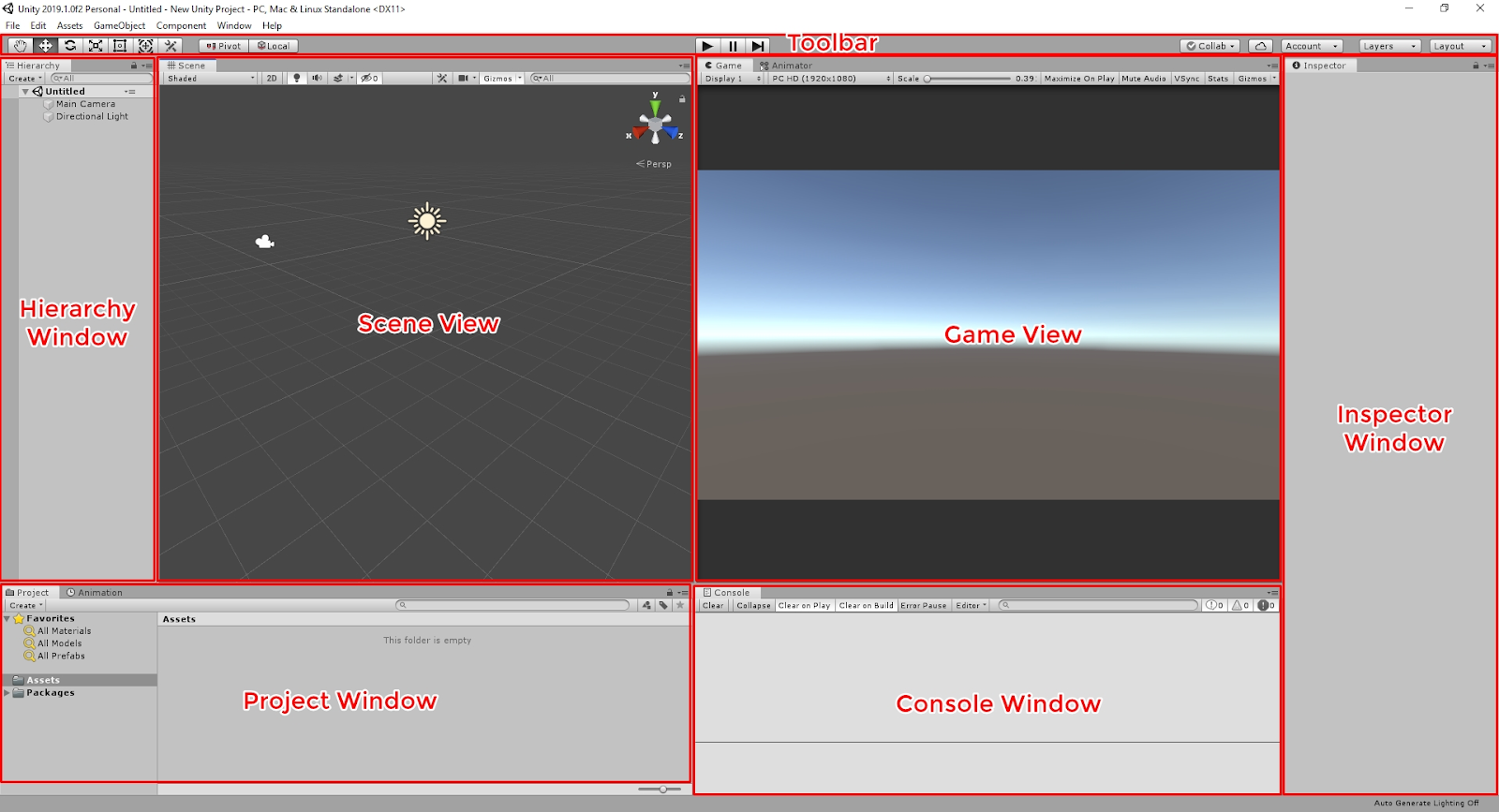1499x812 pixels.
Task: Open the Layout dropdown
Action: pyautogui.click(x=1460, y=46)
